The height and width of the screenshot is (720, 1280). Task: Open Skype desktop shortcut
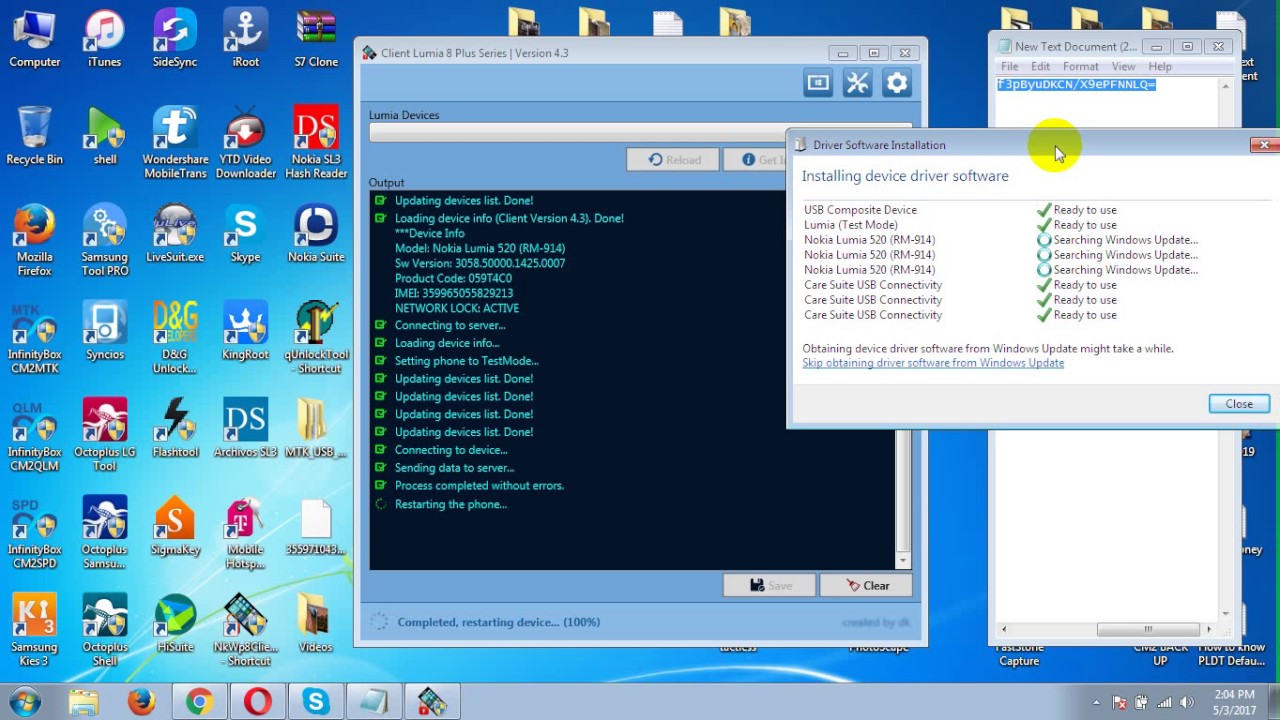(245, 234)
